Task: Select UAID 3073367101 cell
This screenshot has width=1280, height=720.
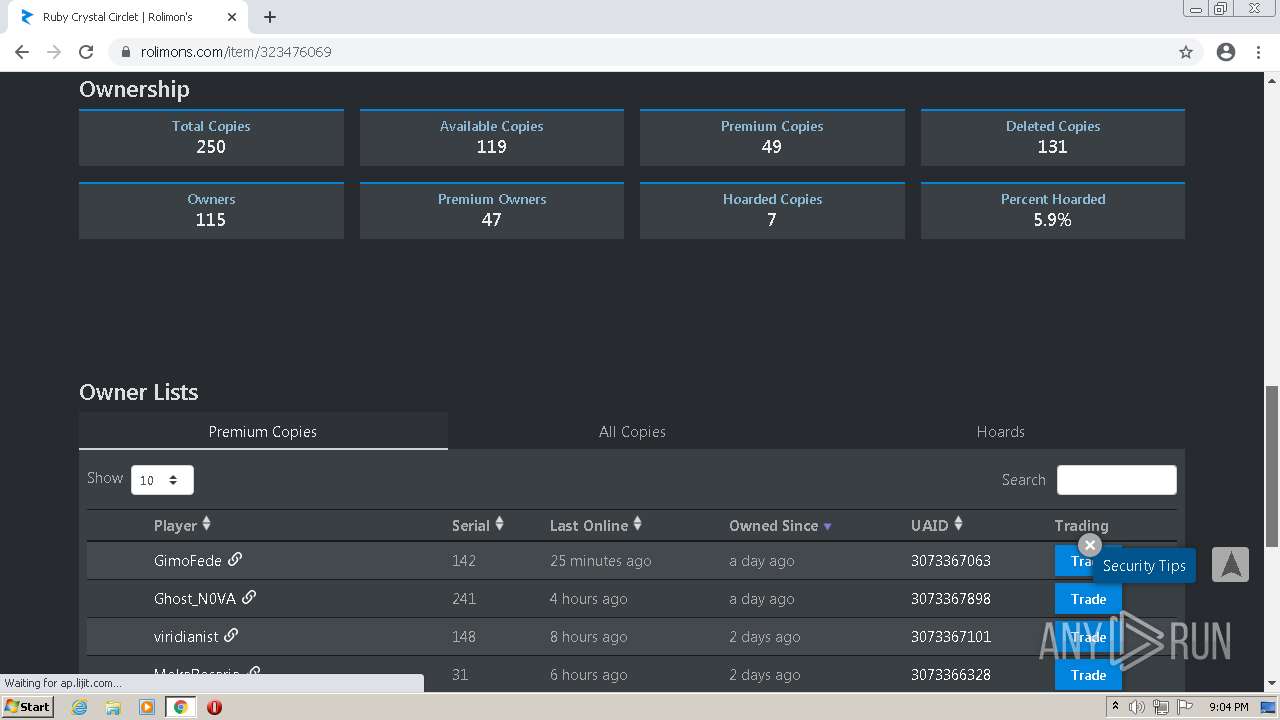Action: click(951, 637)
